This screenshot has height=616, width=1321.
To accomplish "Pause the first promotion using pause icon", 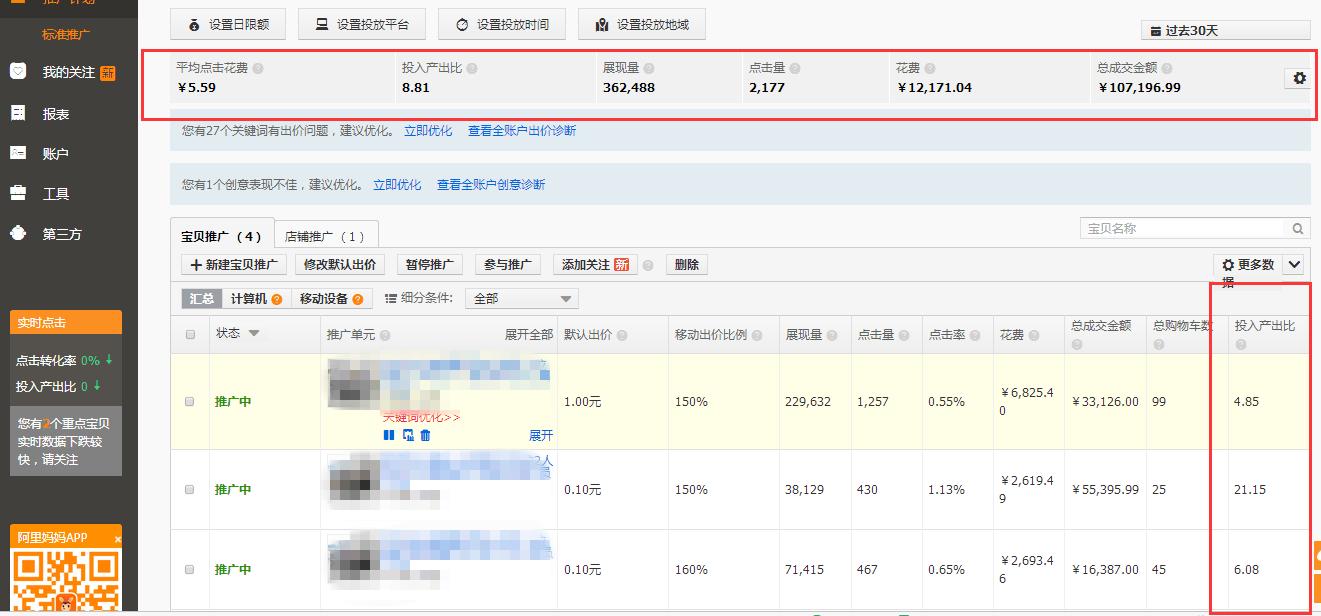I will [x=388, y=435].
